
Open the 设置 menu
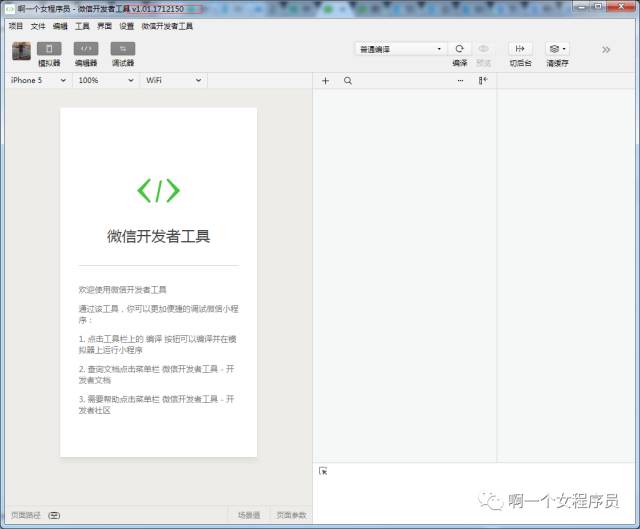127,26
